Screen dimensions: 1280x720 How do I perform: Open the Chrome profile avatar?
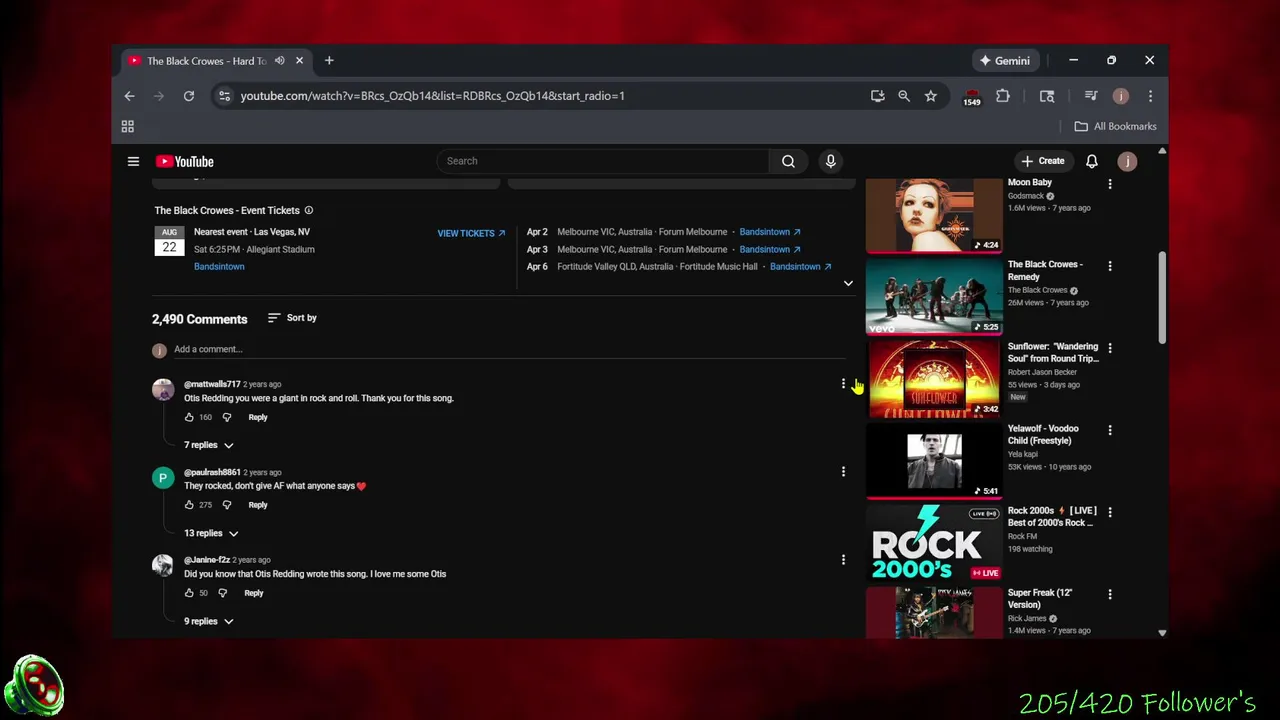pyautogui.click(x=1121, y=96)
